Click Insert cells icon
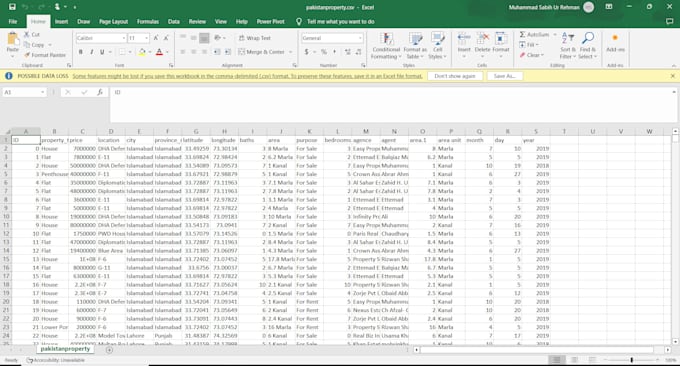Image resolution: width=680 pixels, height=366 pixels. click(464, 39)
